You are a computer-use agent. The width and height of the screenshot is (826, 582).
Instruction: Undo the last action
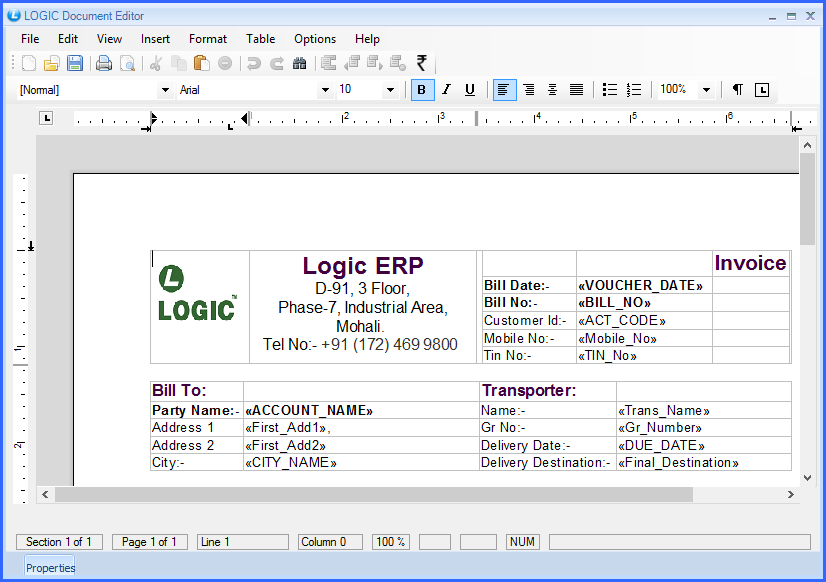[x=254, y=63]
